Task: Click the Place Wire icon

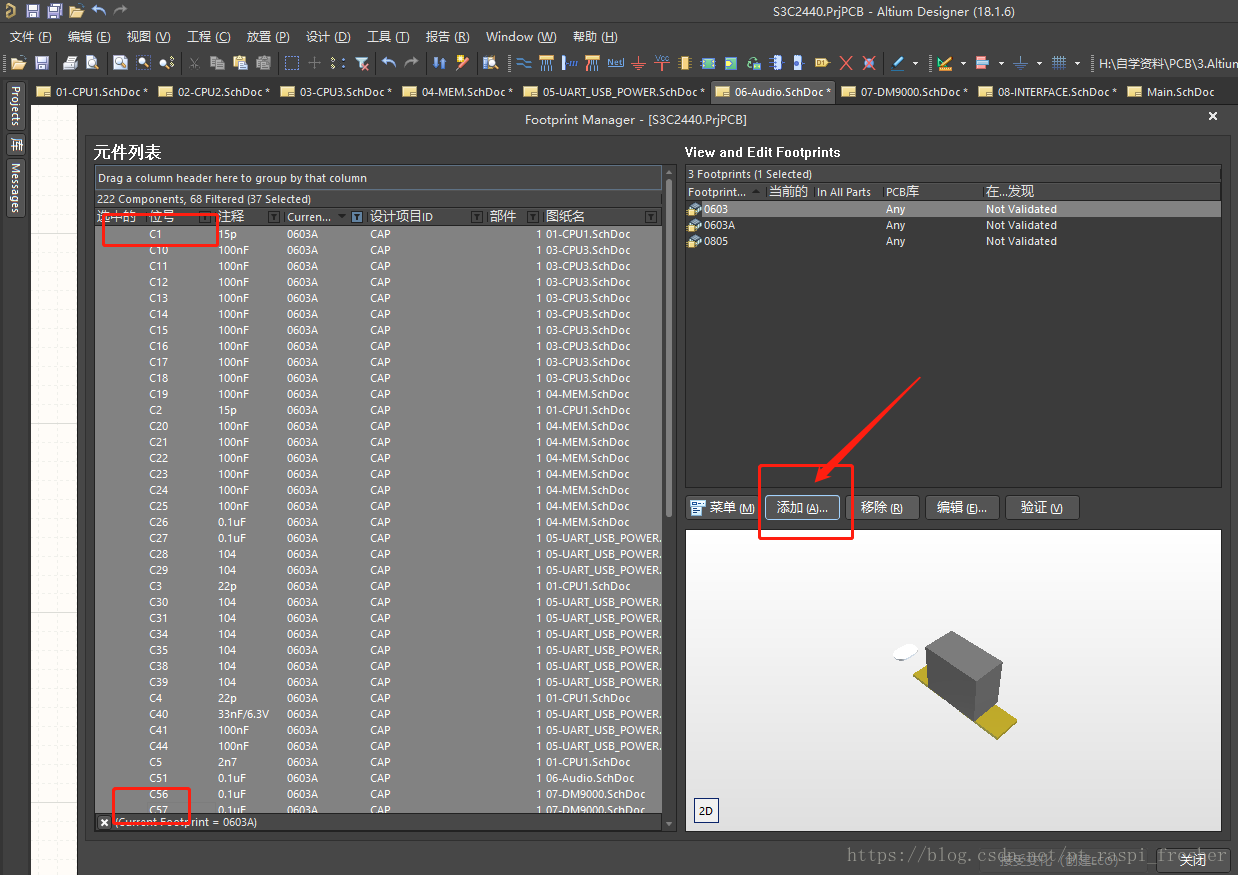Action: click(523, 63)
